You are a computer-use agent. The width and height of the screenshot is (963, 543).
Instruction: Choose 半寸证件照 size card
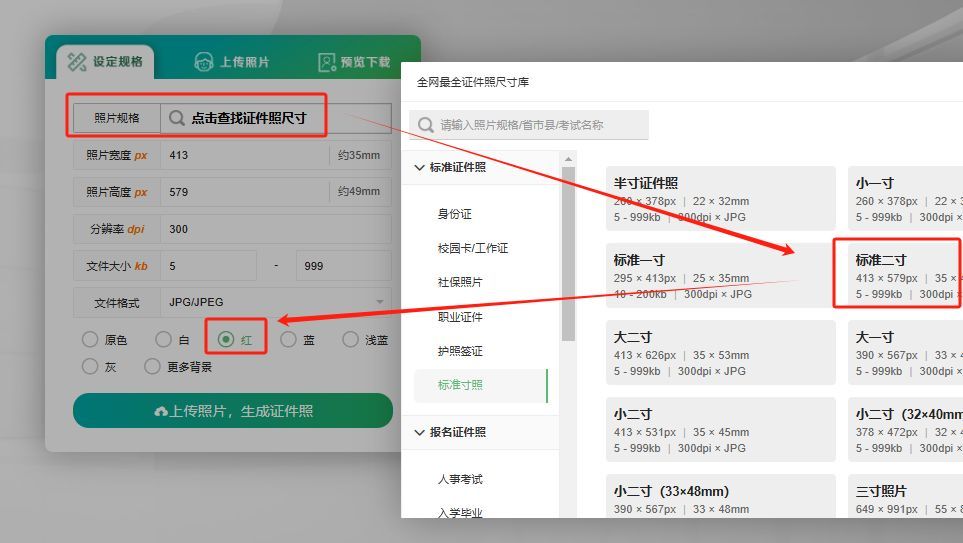tap(720, 198)
